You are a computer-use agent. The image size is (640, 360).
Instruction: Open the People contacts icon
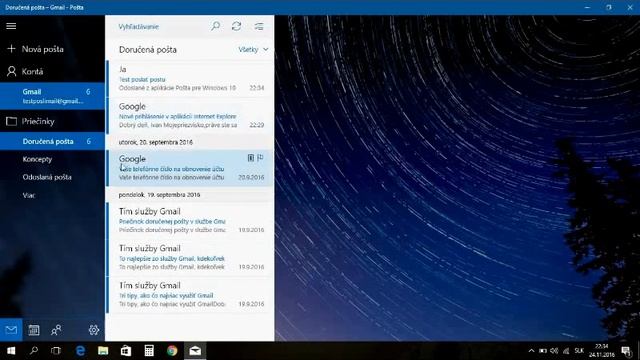(56, 330)
